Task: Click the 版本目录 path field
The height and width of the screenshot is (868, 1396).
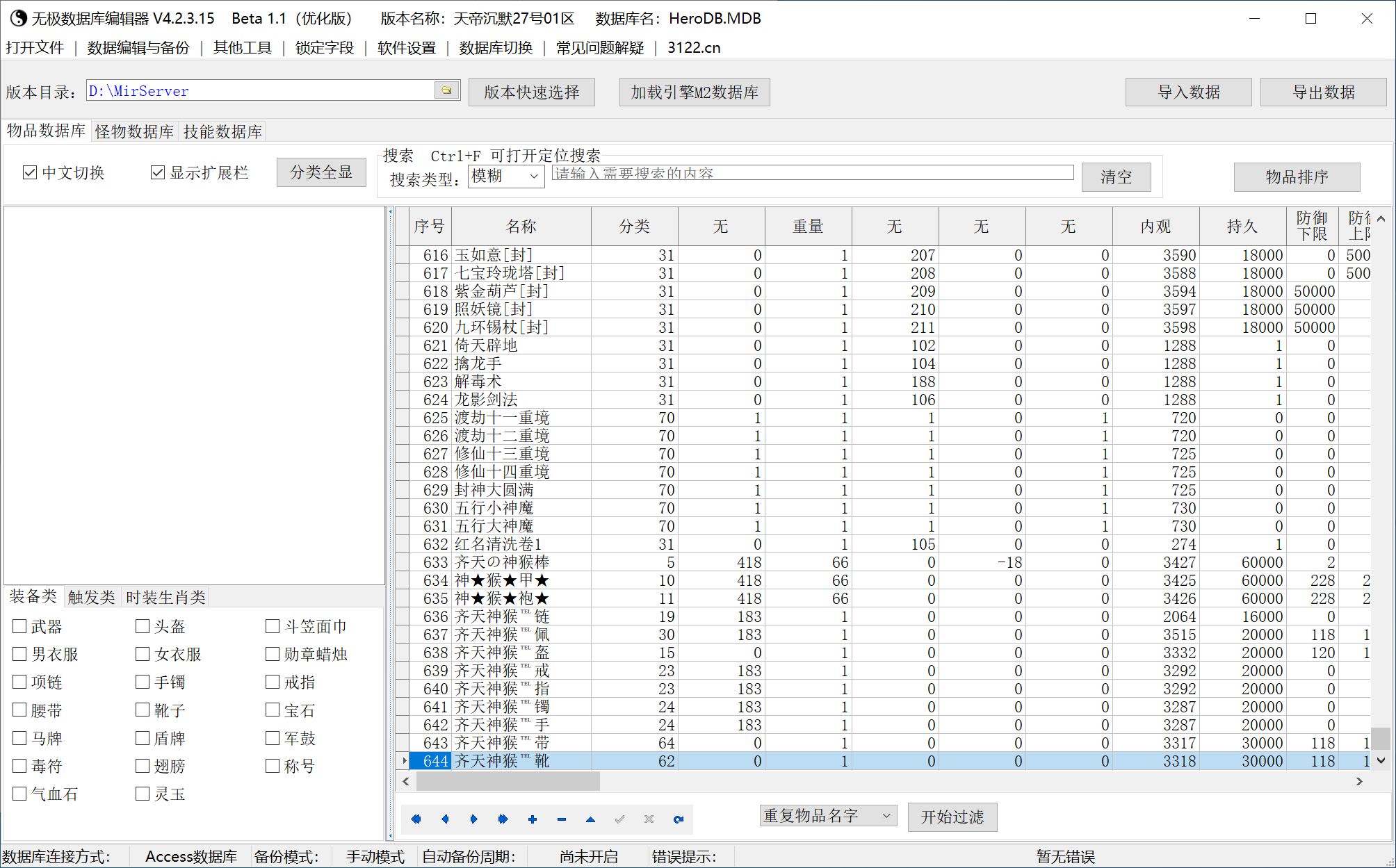Action: 261,90
